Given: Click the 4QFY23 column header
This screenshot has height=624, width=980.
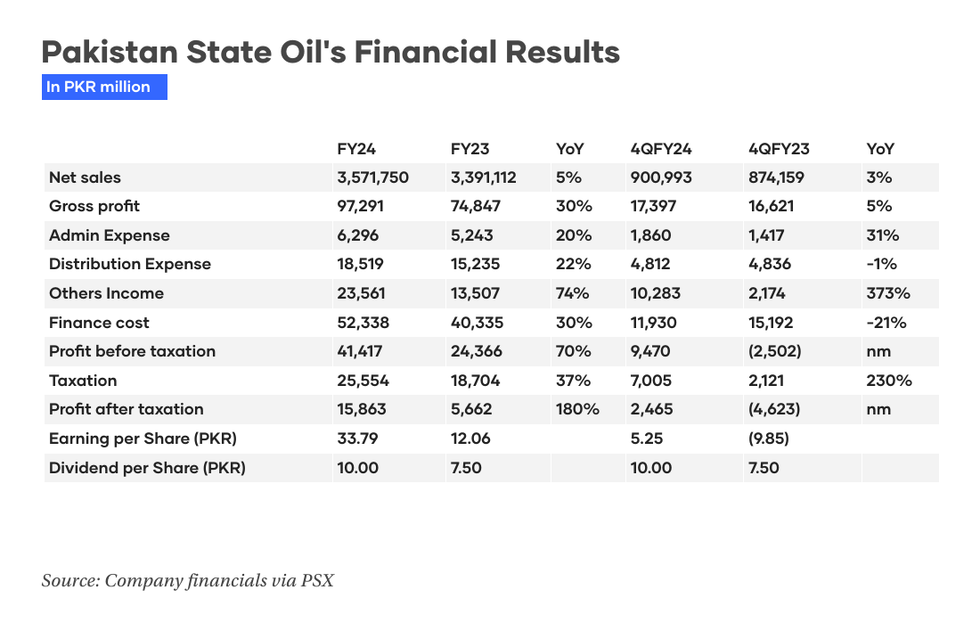Looking at the screenshot, I should point(779,149).
